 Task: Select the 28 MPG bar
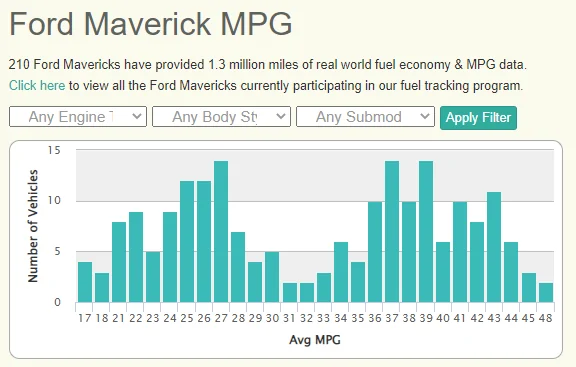point(238,267)
